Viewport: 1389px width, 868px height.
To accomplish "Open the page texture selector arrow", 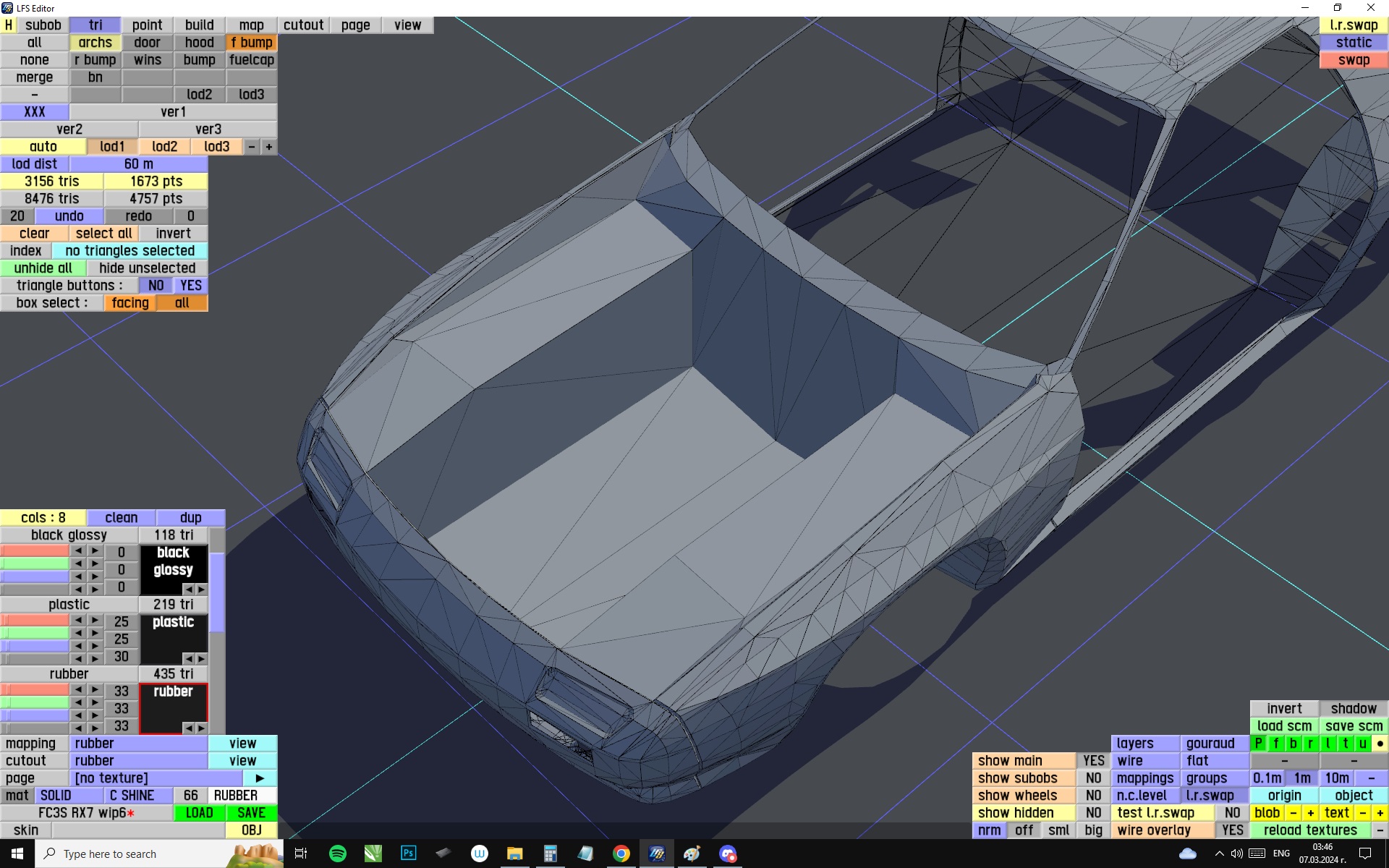I will pyautogui.click(x=260, y=778).
